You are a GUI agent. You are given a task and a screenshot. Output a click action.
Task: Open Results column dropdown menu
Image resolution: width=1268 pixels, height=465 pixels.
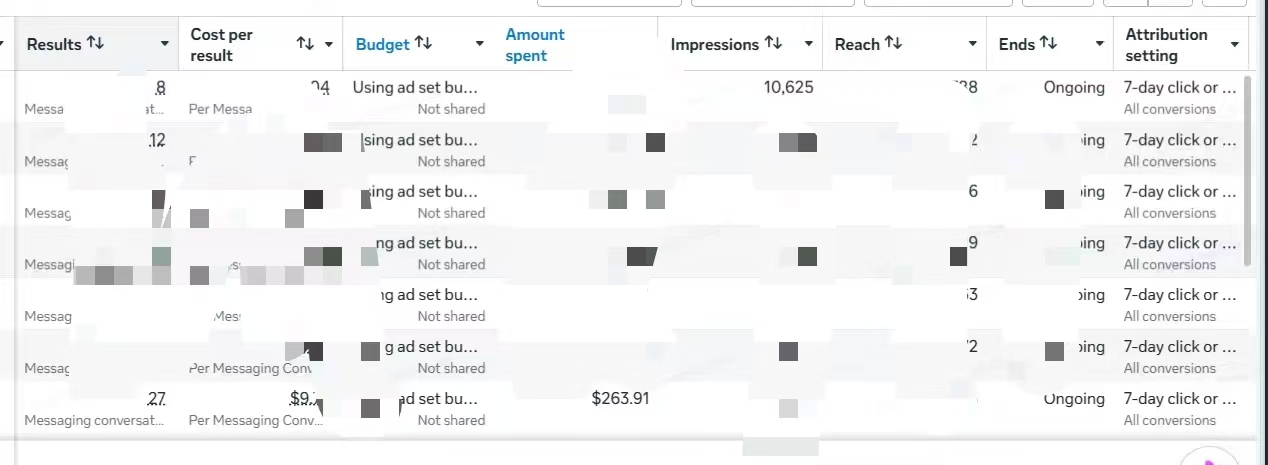165,45
